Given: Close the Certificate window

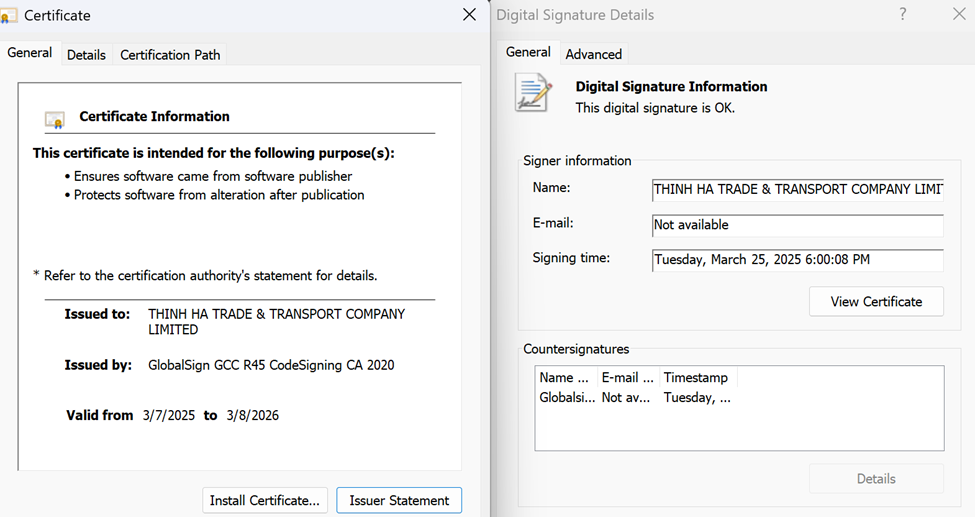Looking at the screenshot, I should [469, 14].
